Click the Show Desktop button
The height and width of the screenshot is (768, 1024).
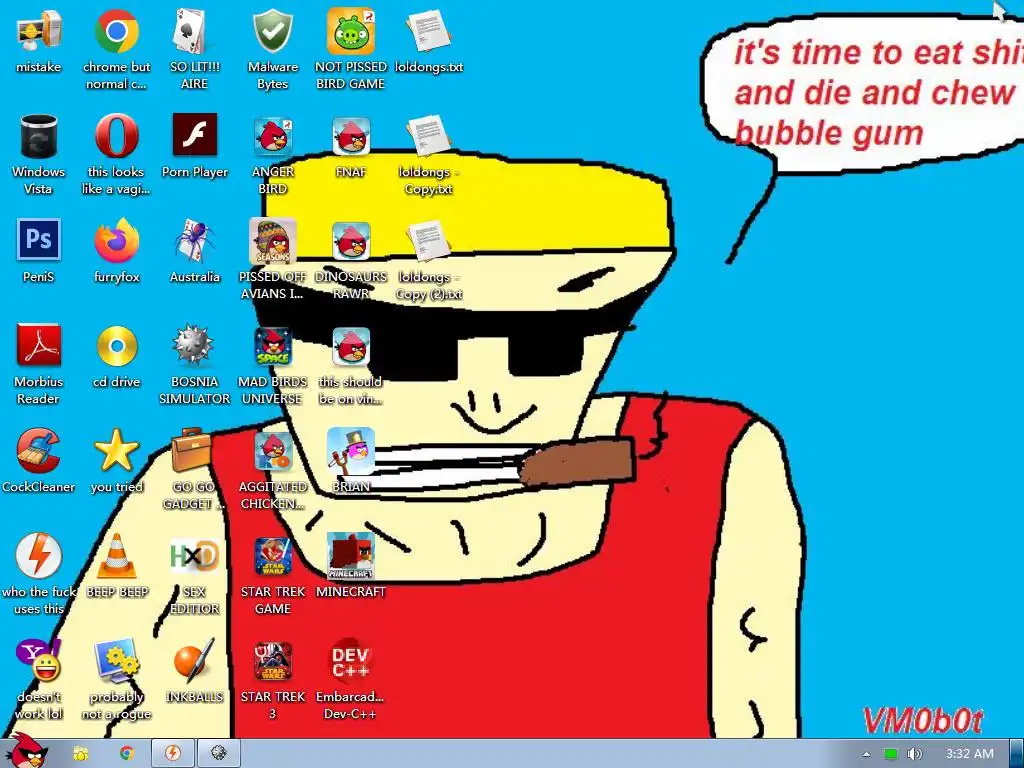pos(1016,754)
